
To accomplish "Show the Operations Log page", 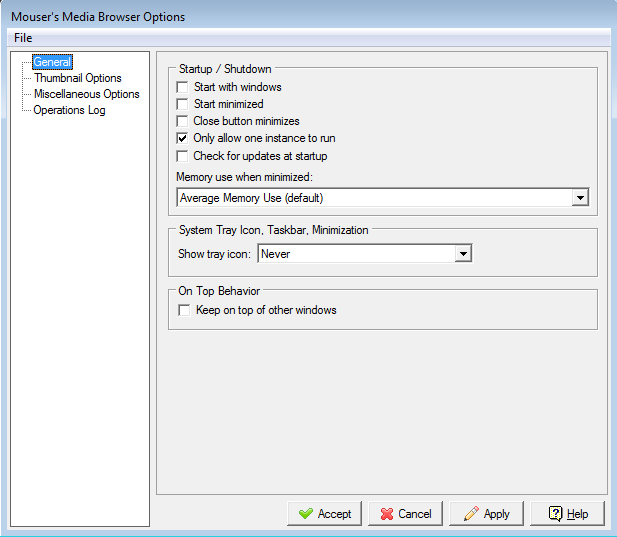I will click(x=69, y=110).
